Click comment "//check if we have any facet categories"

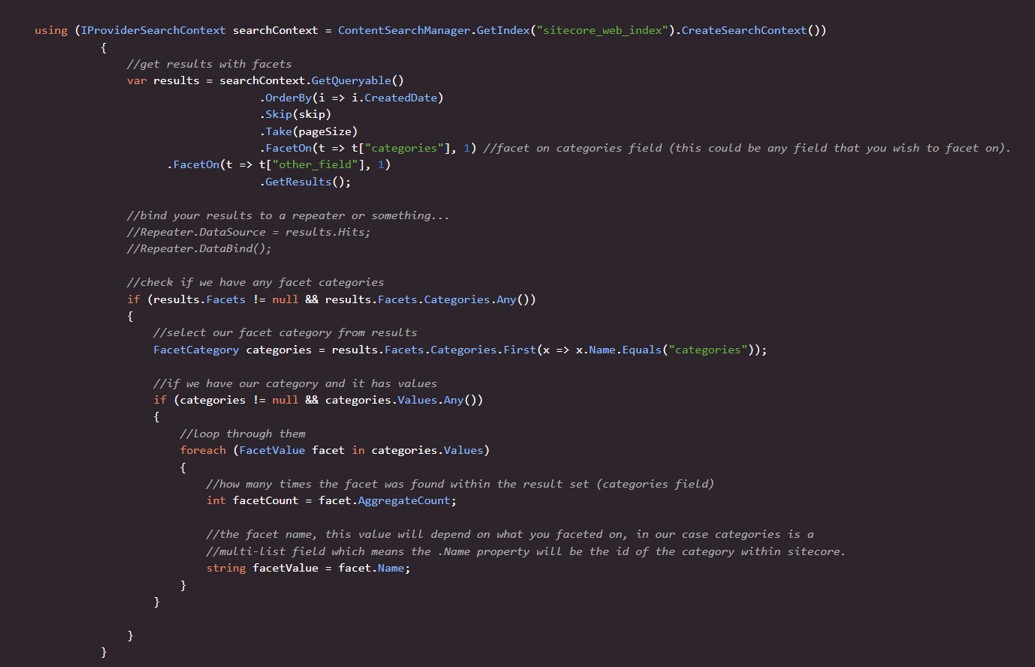255,282
